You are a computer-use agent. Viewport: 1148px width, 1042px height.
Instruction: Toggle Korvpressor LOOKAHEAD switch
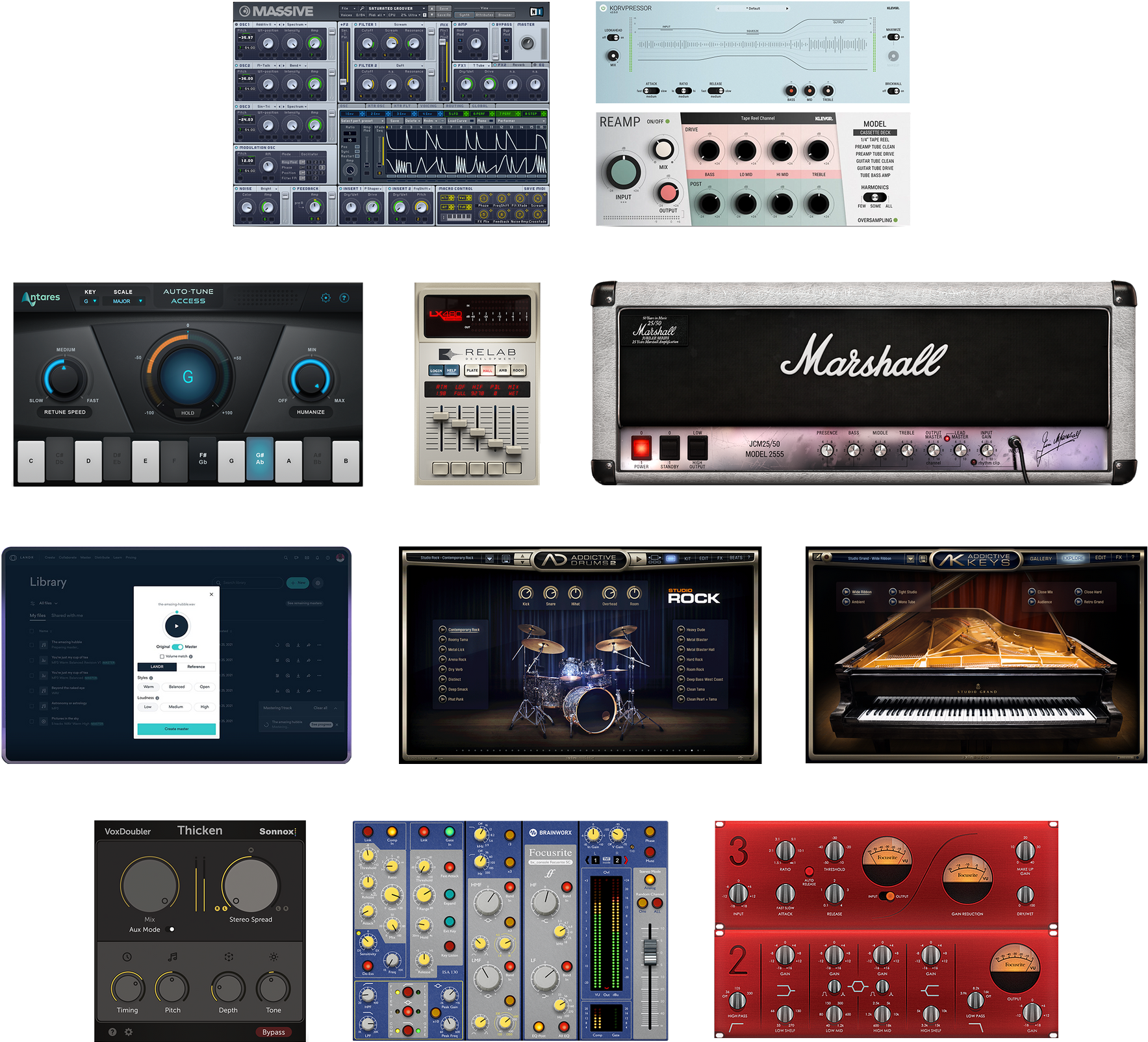coord(613,38)
